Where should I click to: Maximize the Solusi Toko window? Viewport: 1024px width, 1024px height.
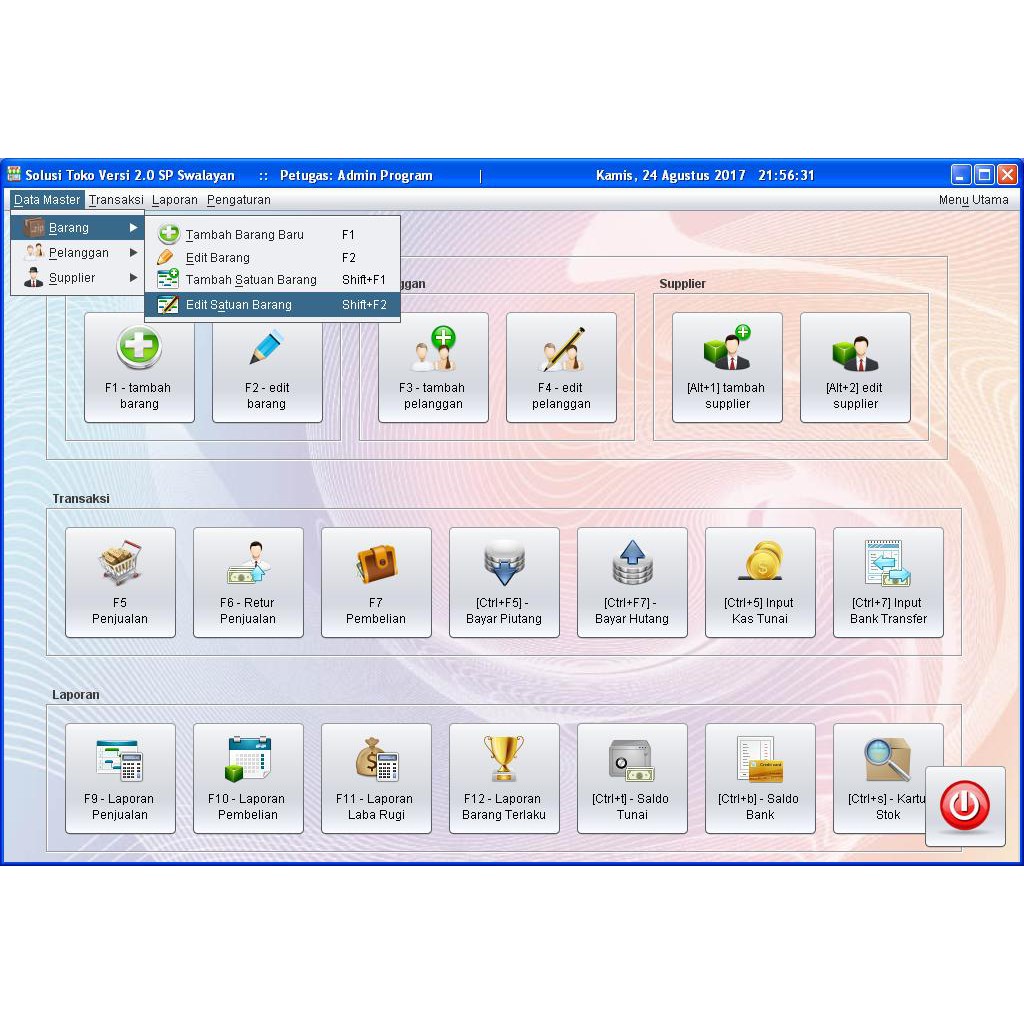coord(984,174)
